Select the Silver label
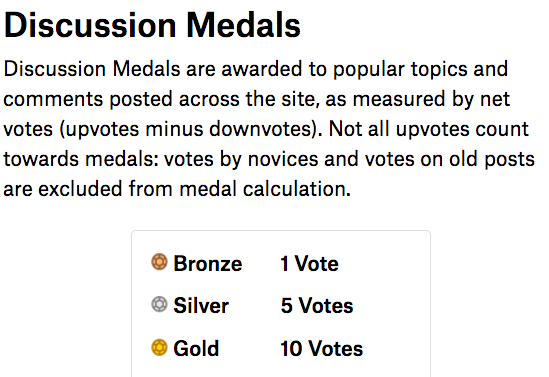This screenshot has height=377, width=549. (x=201, y=305)
